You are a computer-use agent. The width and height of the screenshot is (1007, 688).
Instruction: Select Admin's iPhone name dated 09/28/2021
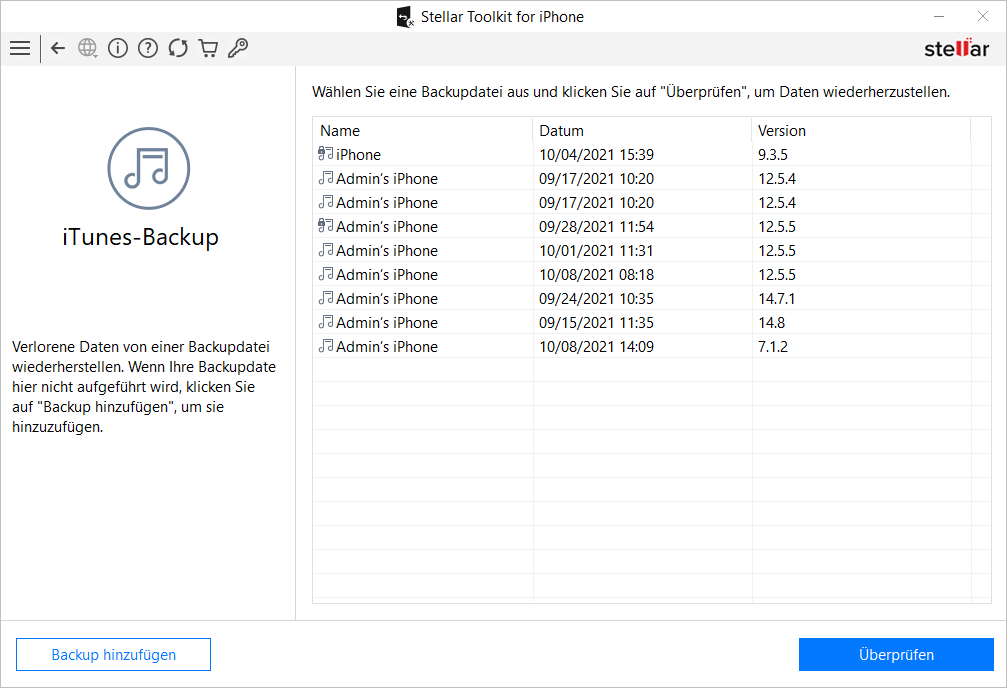coord(387,227)
